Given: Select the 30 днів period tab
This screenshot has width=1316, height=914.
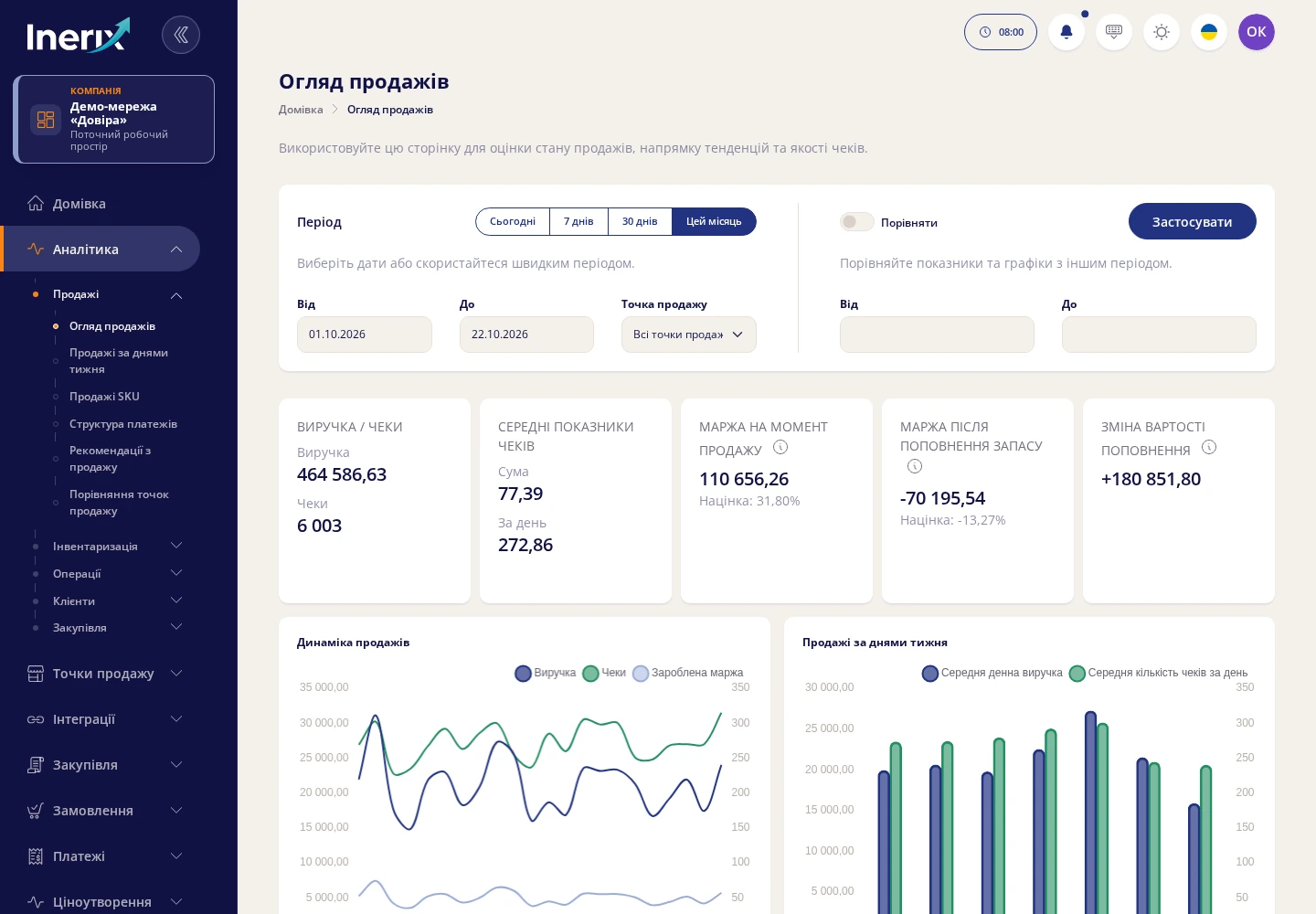Looking at the screenshot, I should click(640, 221).
